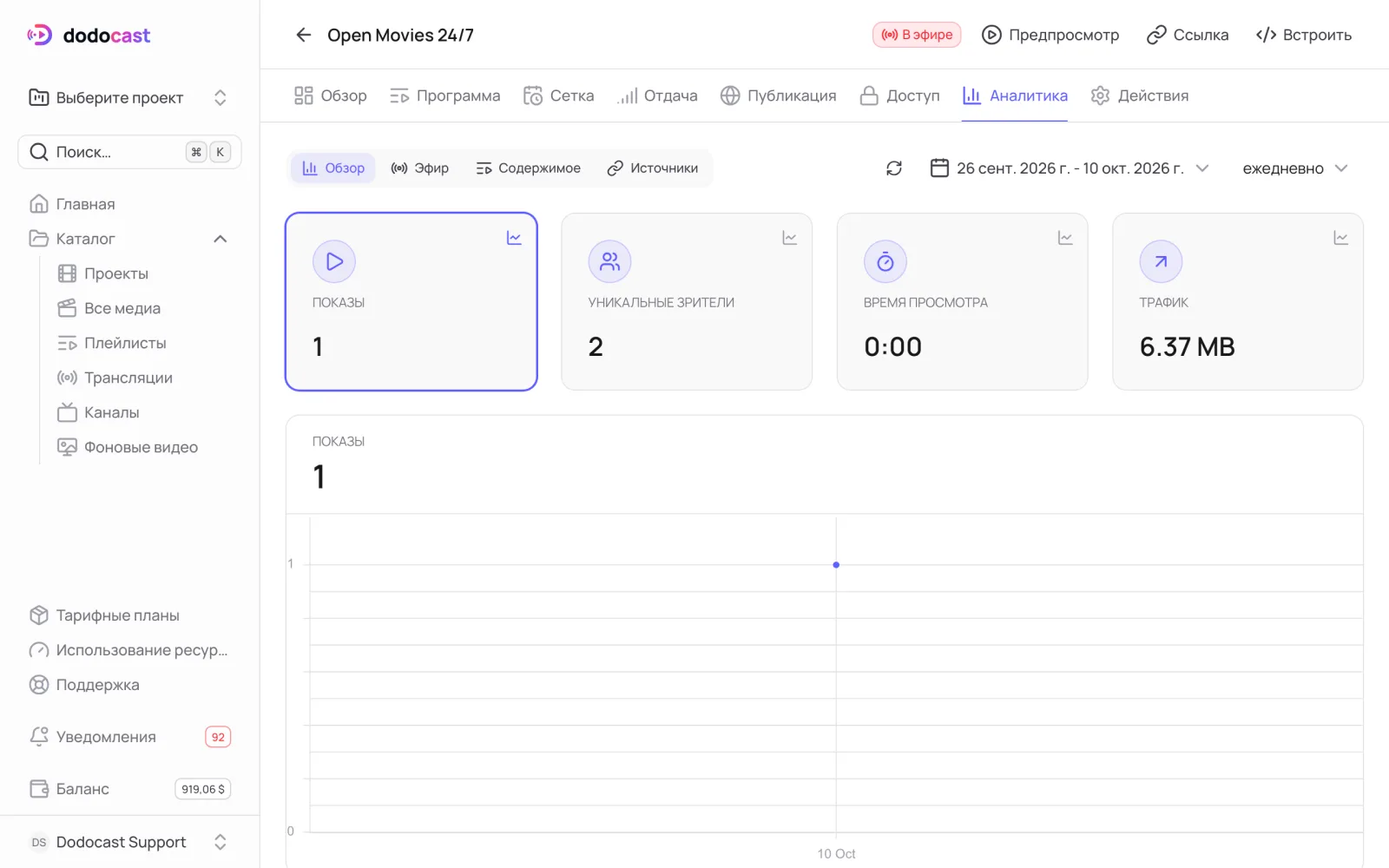Open the Выберите проект selector

pyautogui.click(x=129, y=97)
